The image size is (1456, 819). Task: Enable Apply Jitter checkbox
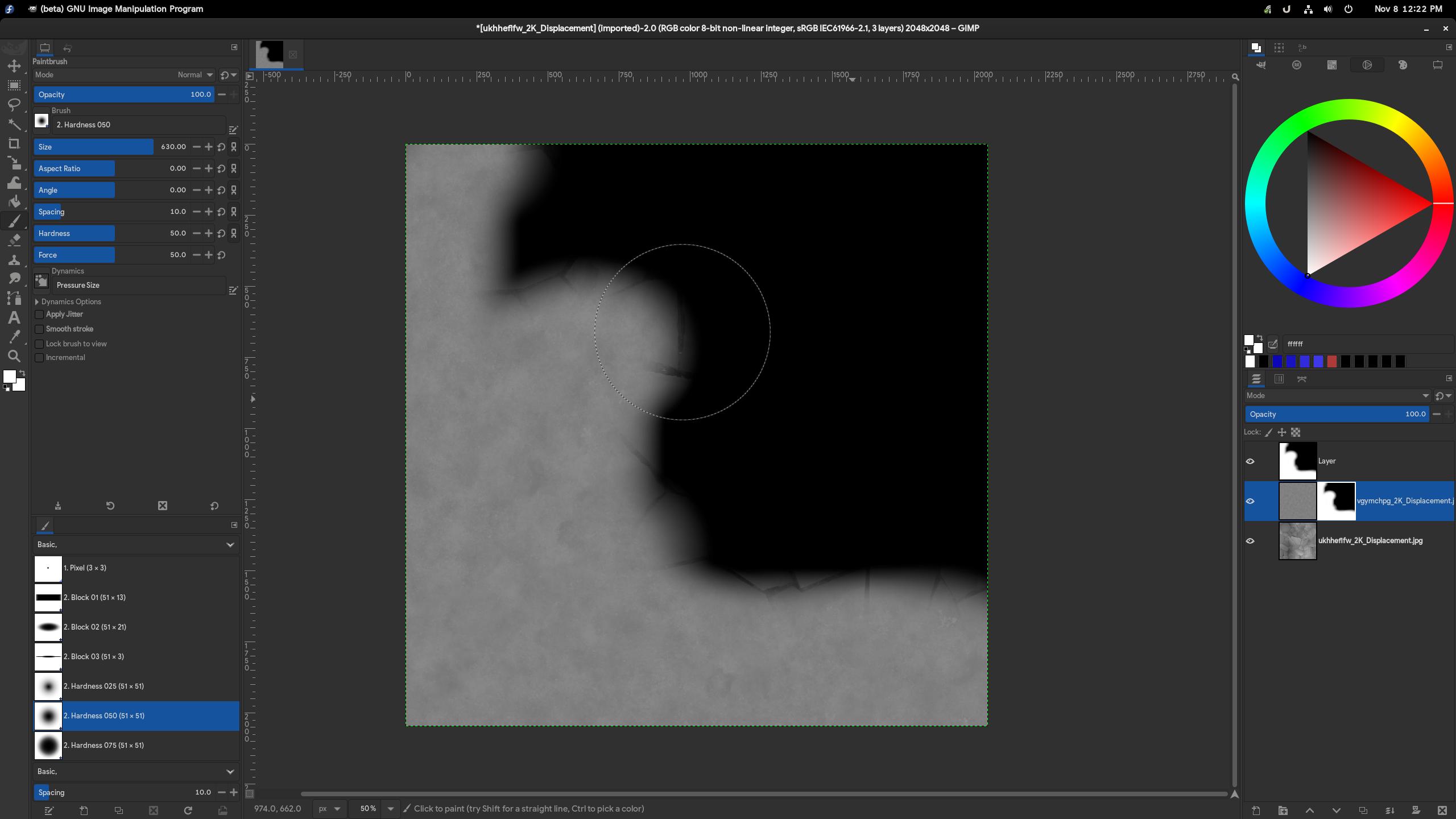point(39,315)
